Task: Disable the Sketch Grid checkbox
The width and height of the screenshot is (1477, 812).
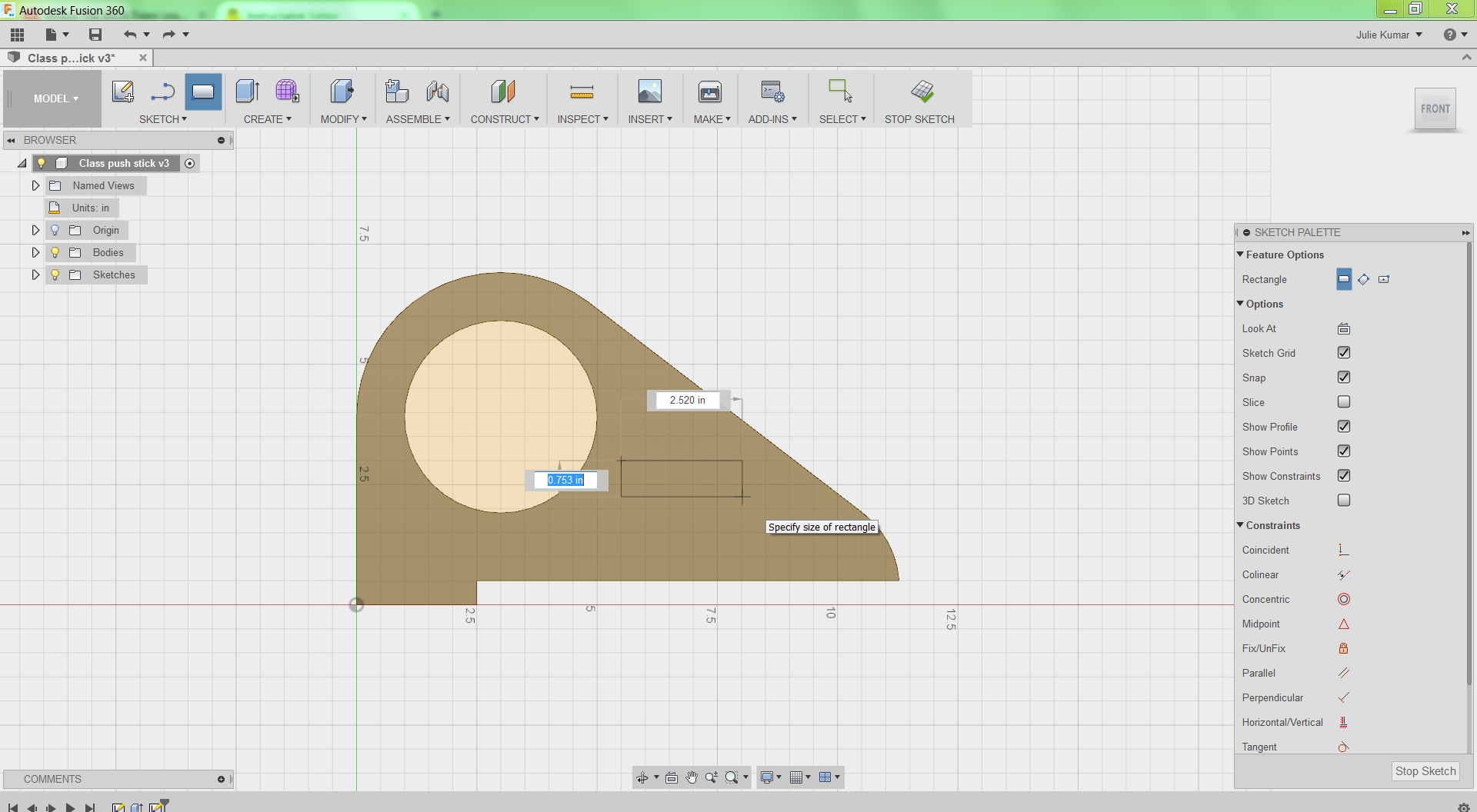Action: tap(1343, 353)
